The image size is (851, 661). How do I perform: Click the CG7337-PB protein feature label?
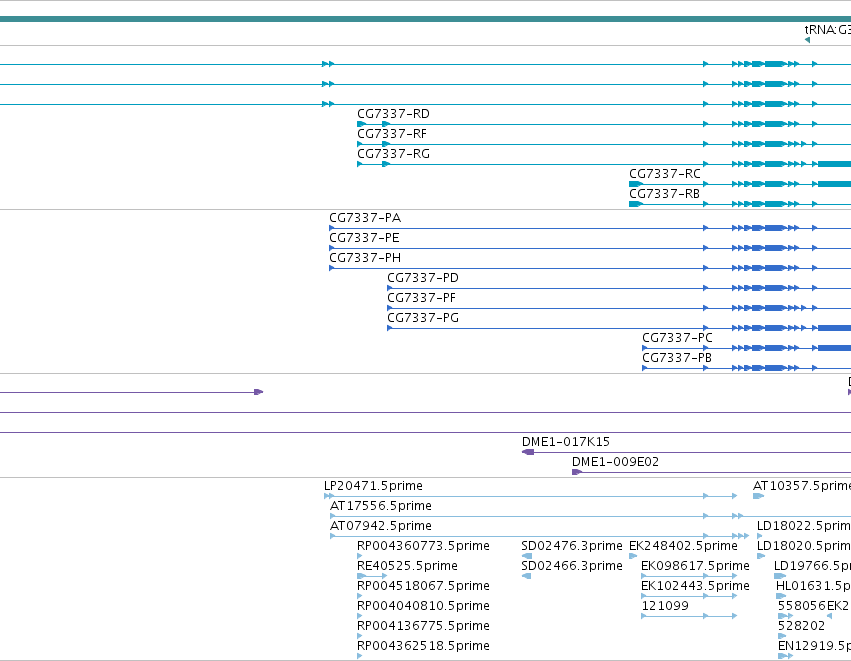677,358
